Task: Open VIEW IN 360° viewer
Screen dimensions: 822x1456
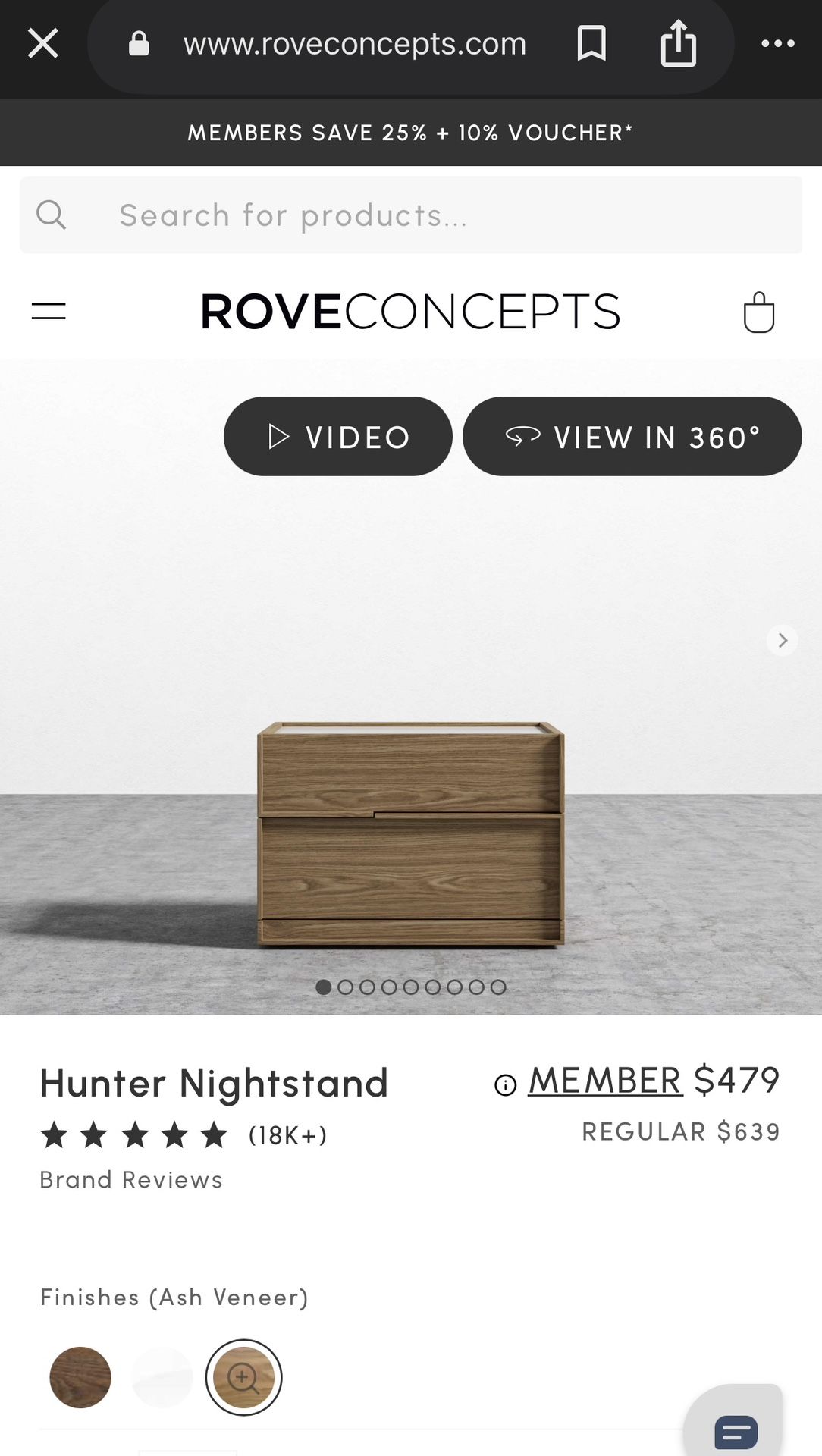Action: point(632,437)
